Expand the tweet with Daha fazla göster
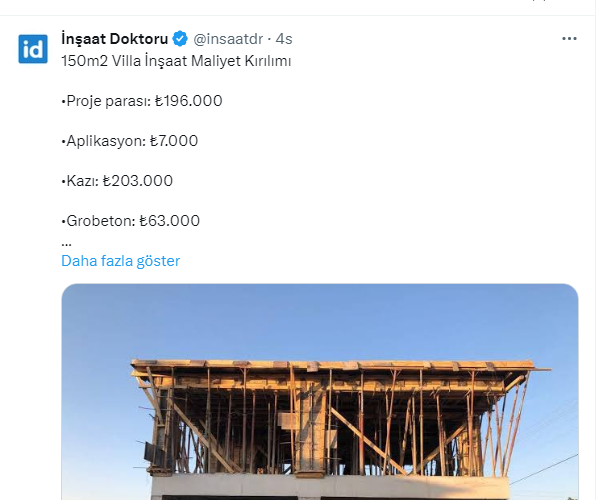The width and height of the screenshot is (601, 500). point(120,261)
